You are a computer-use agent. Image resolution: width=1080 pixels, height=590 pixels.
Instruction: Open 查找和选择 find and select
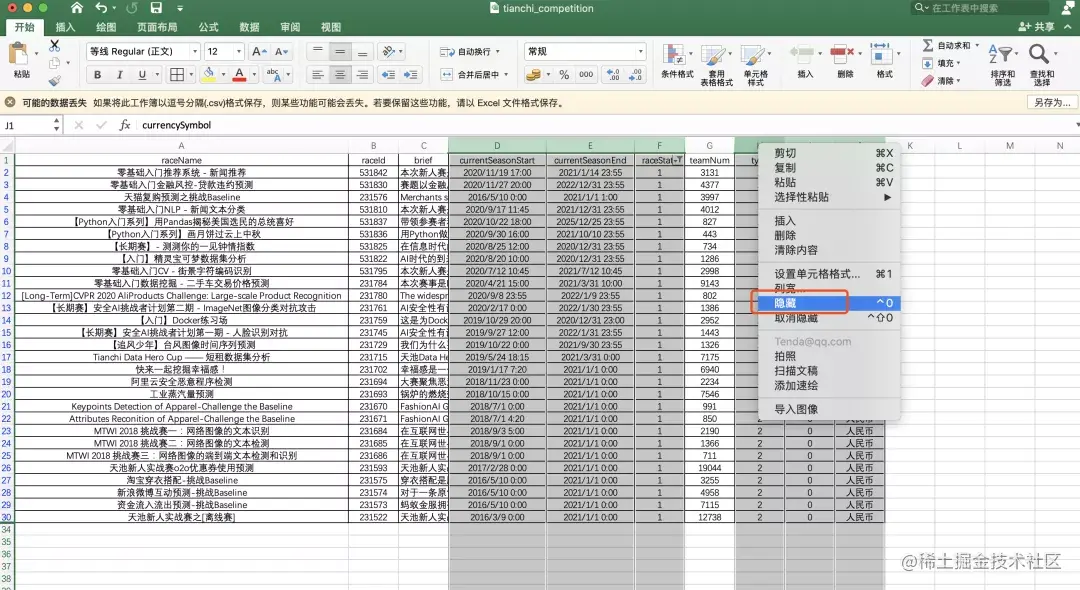click(x=1041, y=64)
